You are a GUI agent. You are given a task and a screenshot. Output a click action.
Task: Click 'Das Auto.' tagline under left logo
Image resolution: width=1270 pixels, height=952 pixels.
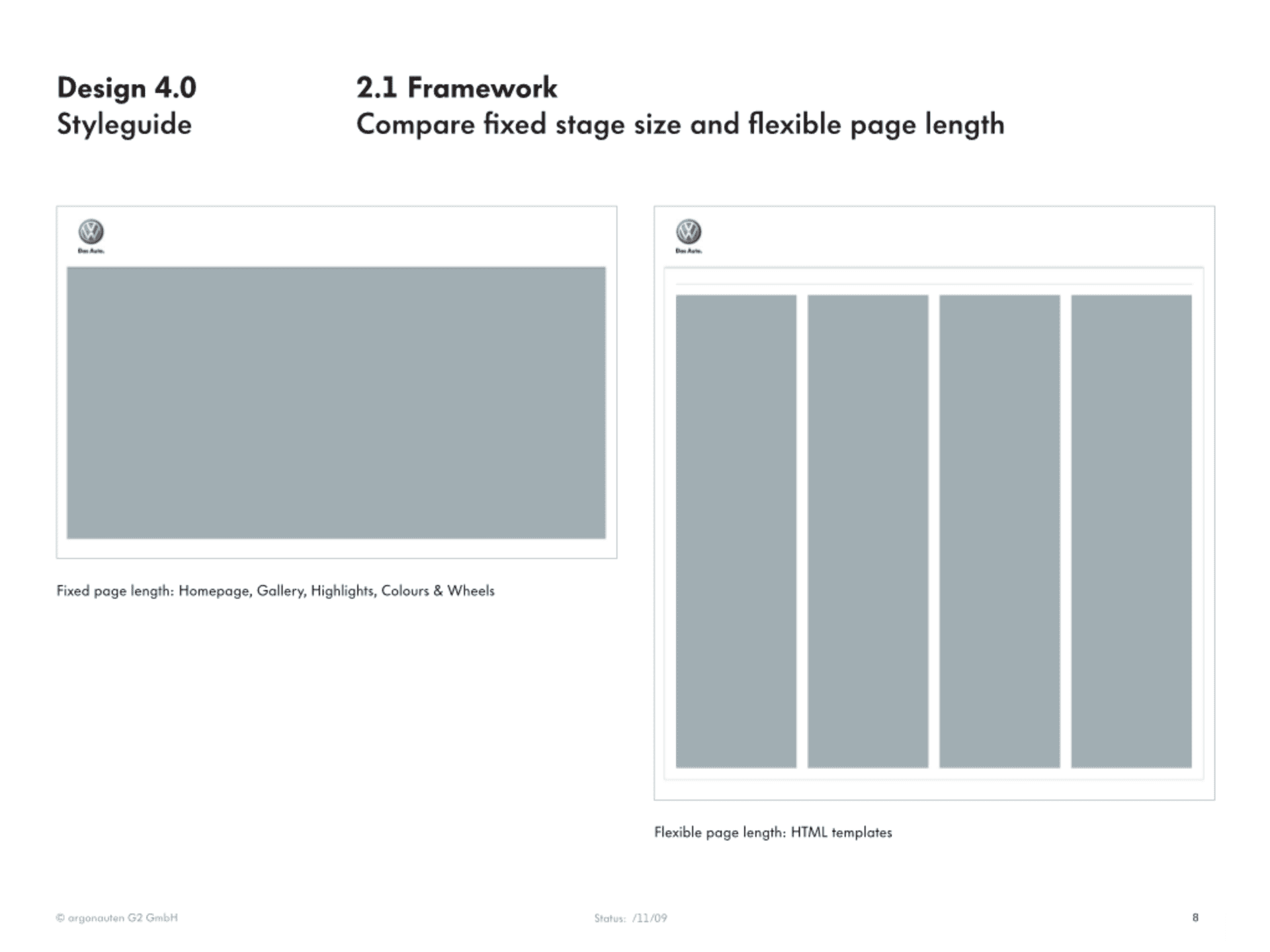click(x=91, y=251)
